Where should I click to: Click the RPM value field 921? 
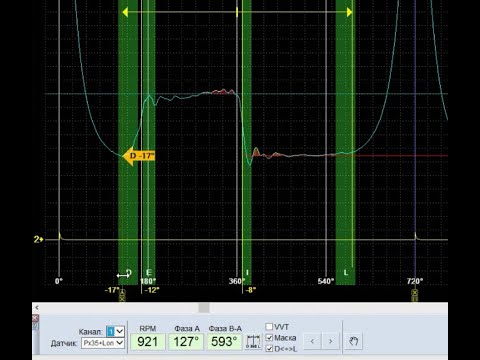pos(147,342)
